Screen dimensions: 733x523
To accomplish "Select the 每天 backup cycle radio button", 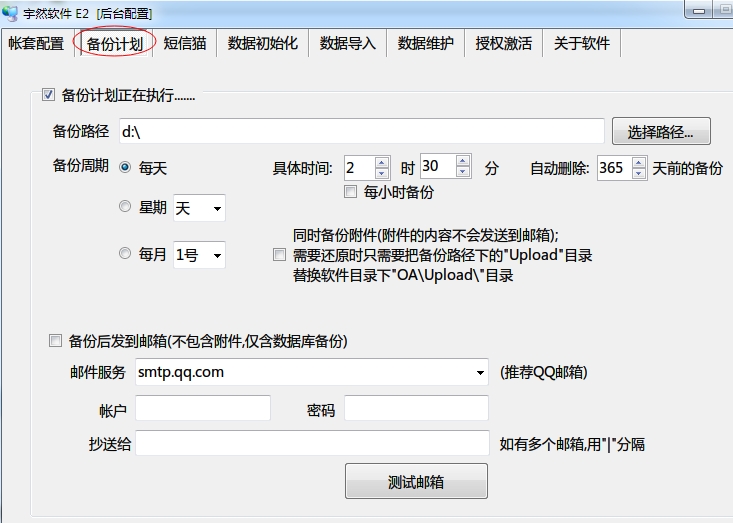I will 125,167.
